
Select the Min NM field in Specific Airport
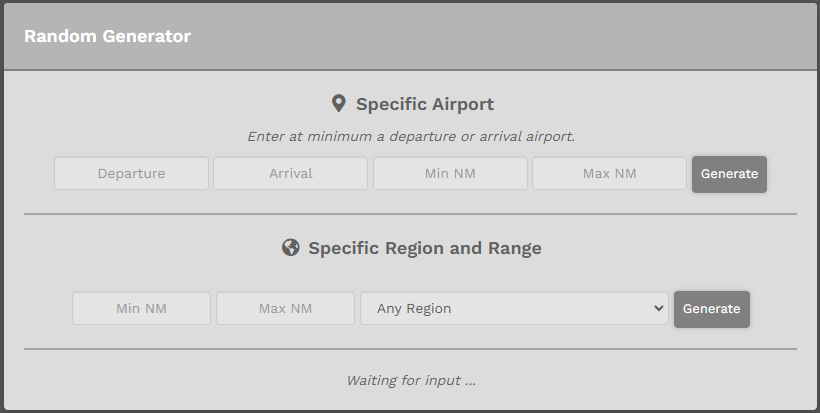450,173
